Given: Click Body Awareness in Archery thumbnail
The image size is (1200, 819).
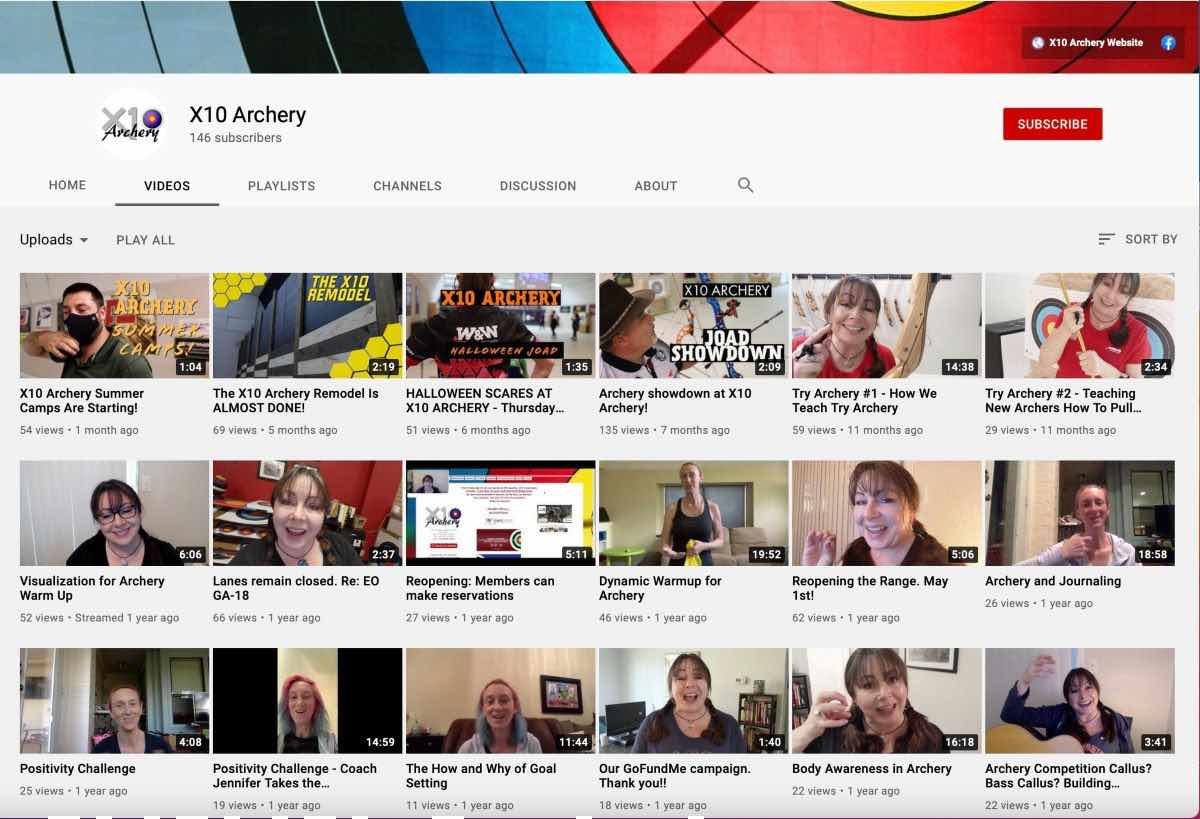Looking at the screenshot, I should [x=886, y=700].
